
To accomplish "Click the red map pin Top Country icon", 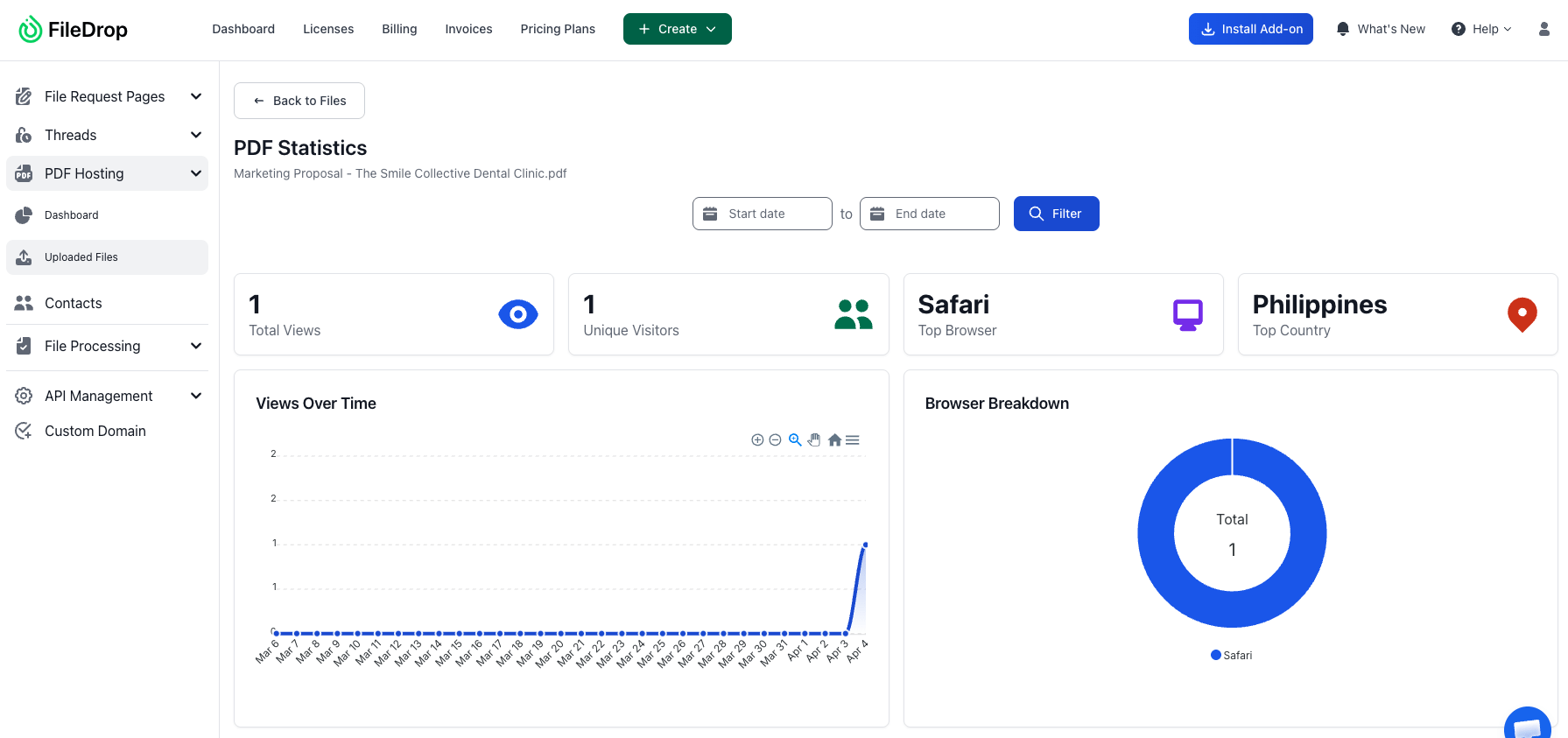I will coord(1522,314).
